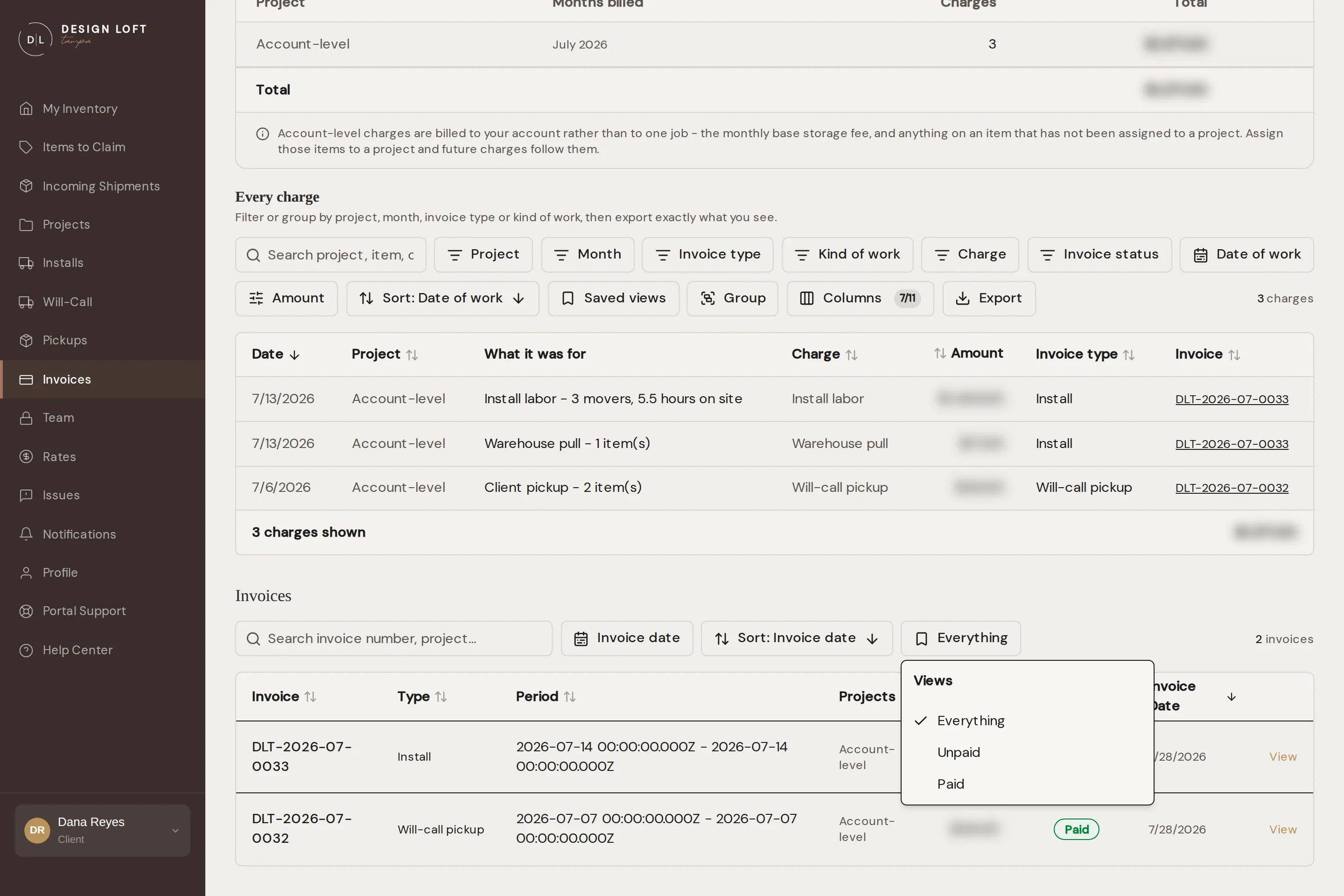Open the Will-Call section
The image size is (1344, 896).
coord(103,302)
